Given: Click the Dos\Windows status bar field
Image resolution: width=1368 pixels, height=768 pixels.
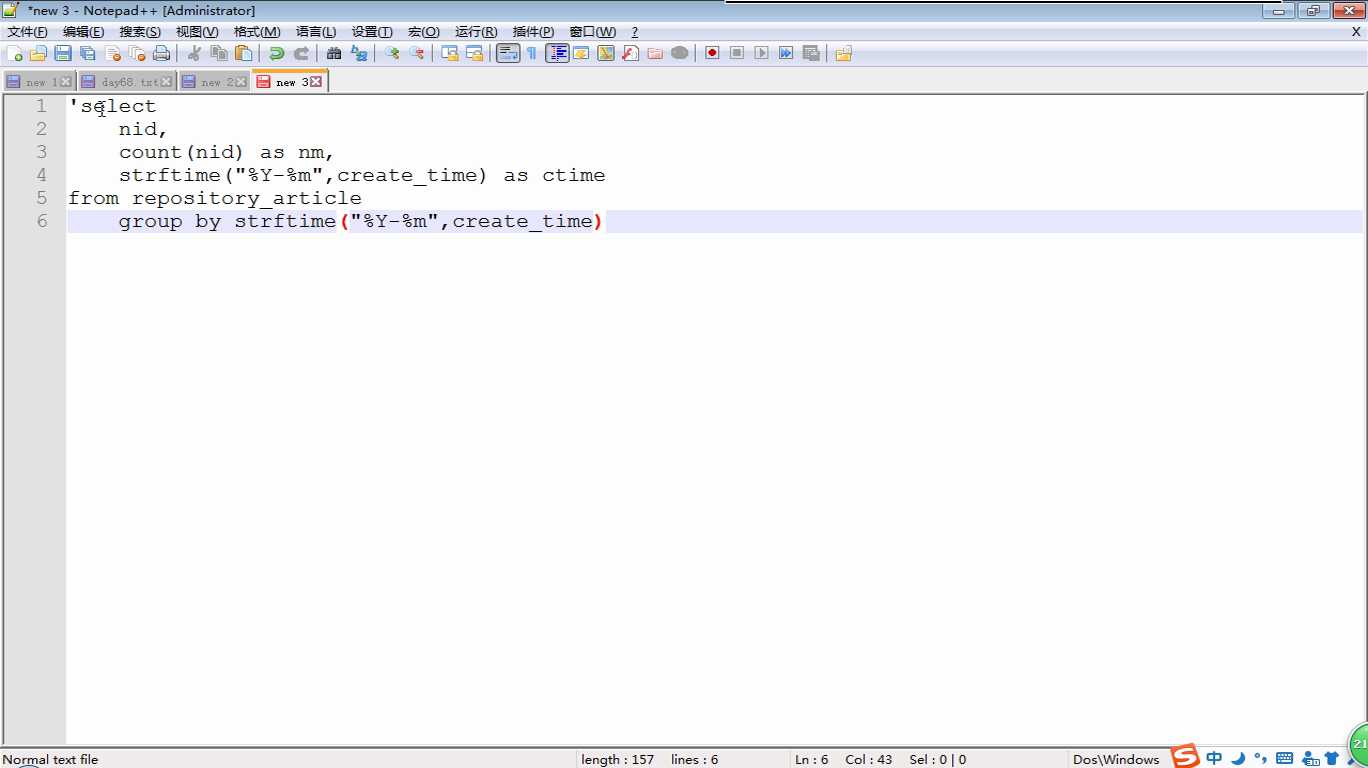Looking at the screenshot, I should (x=1116, y=759).
